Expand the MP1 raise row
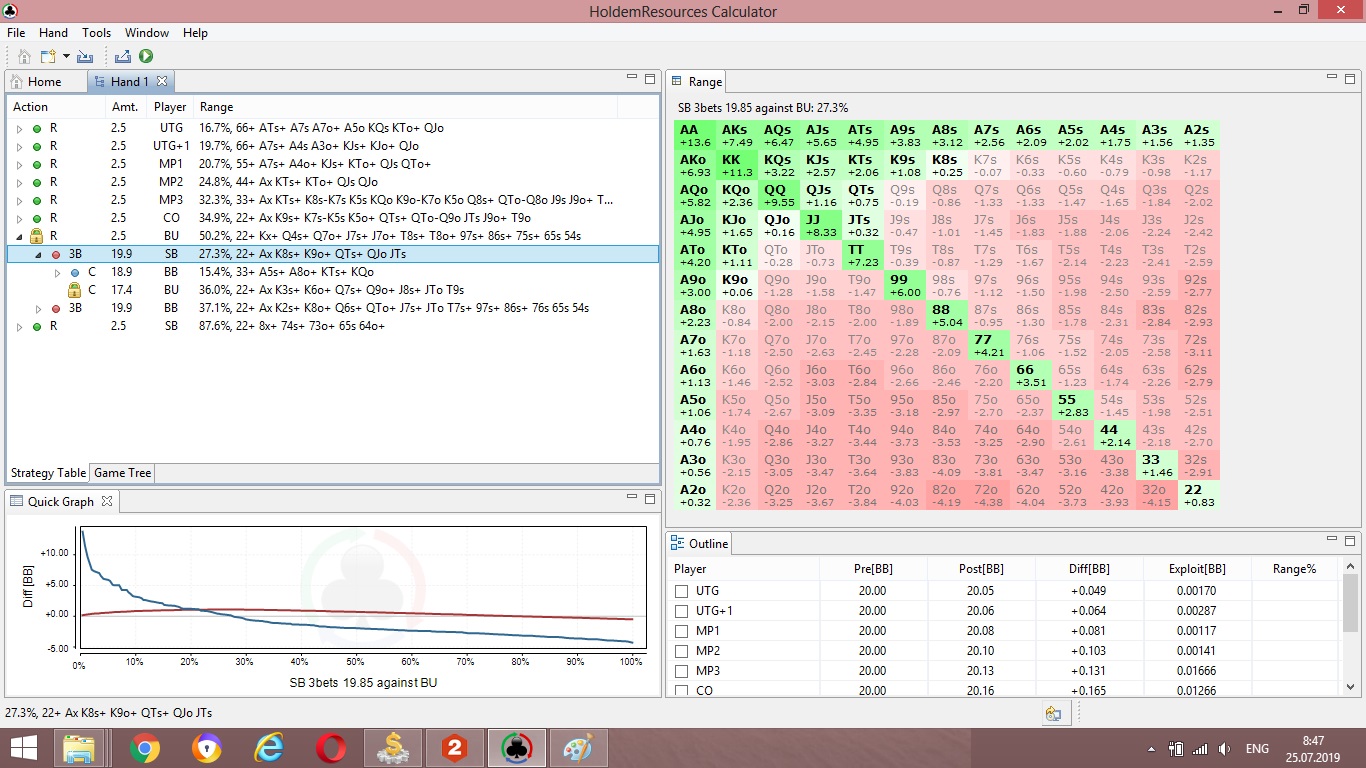The width and height of the screenshot is (1366, 768). [x=19, y=165]
